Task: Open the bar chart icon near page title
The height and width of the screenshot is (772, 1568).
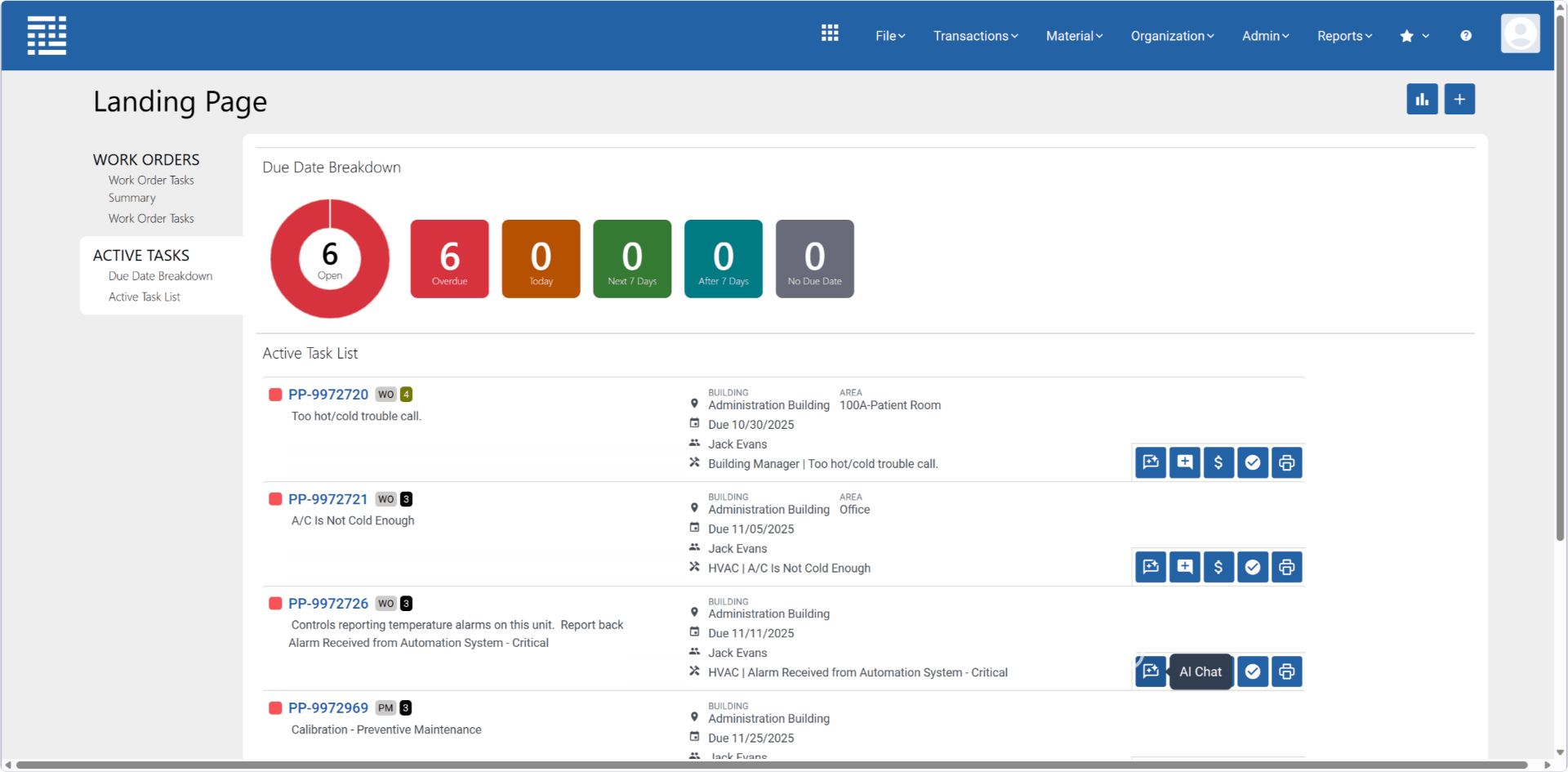Action: click(1422, 100)
